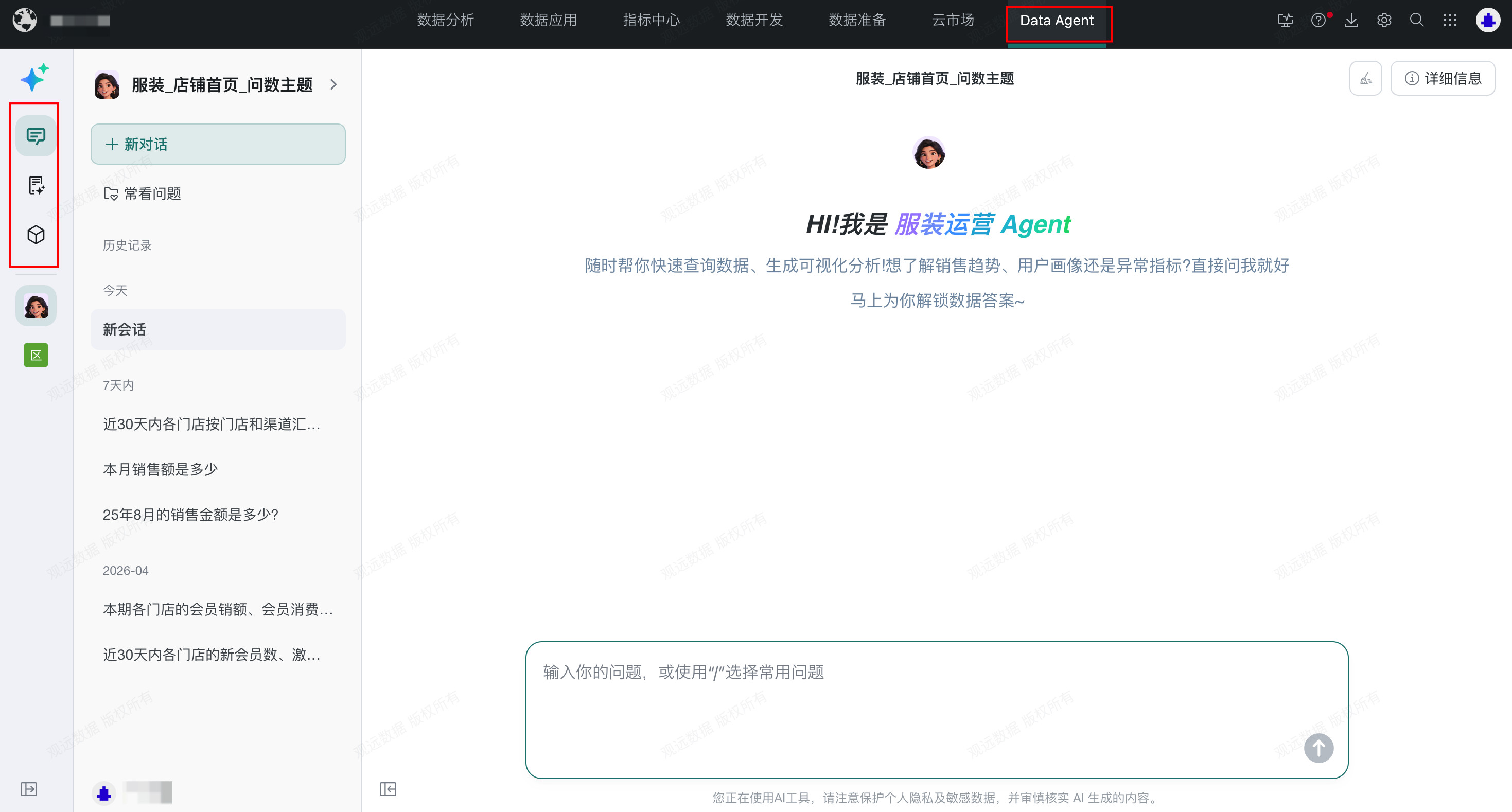Click the agent avatar beside the theme title

(x=107, y=85)
